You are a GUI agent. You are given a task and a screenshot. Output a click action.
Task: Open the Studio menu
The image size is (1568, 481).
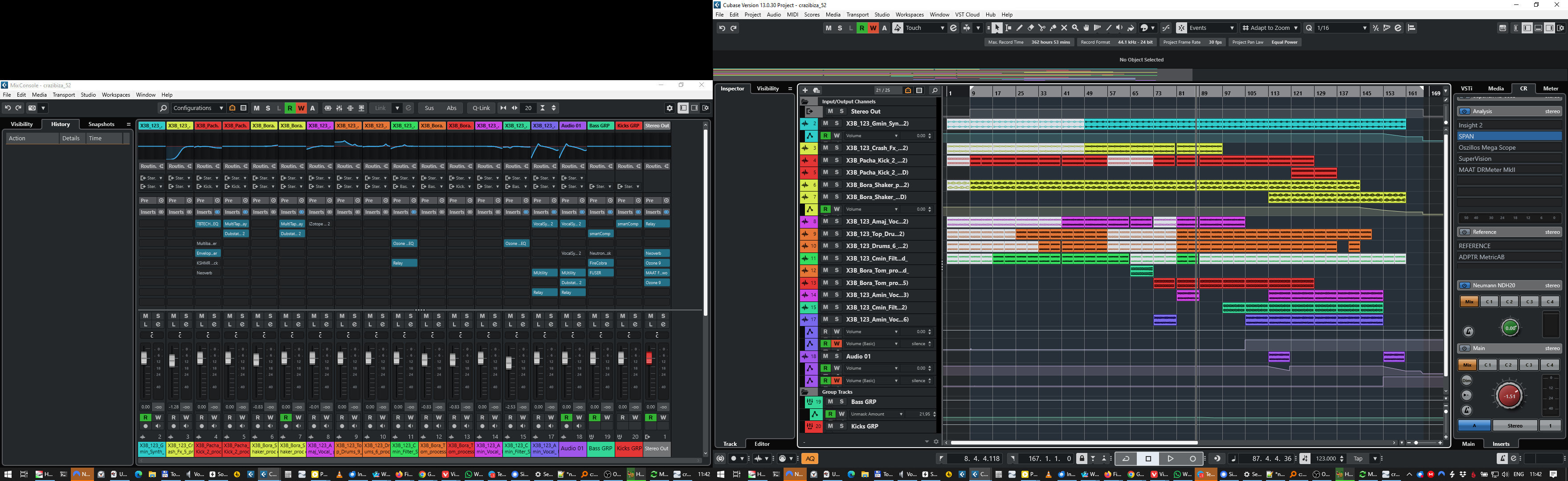(882, 15)
